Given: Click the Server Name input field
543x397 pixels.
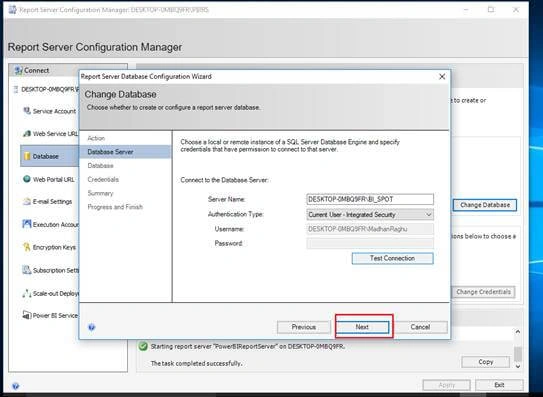Looking at the screenshot, I should 370,199.
